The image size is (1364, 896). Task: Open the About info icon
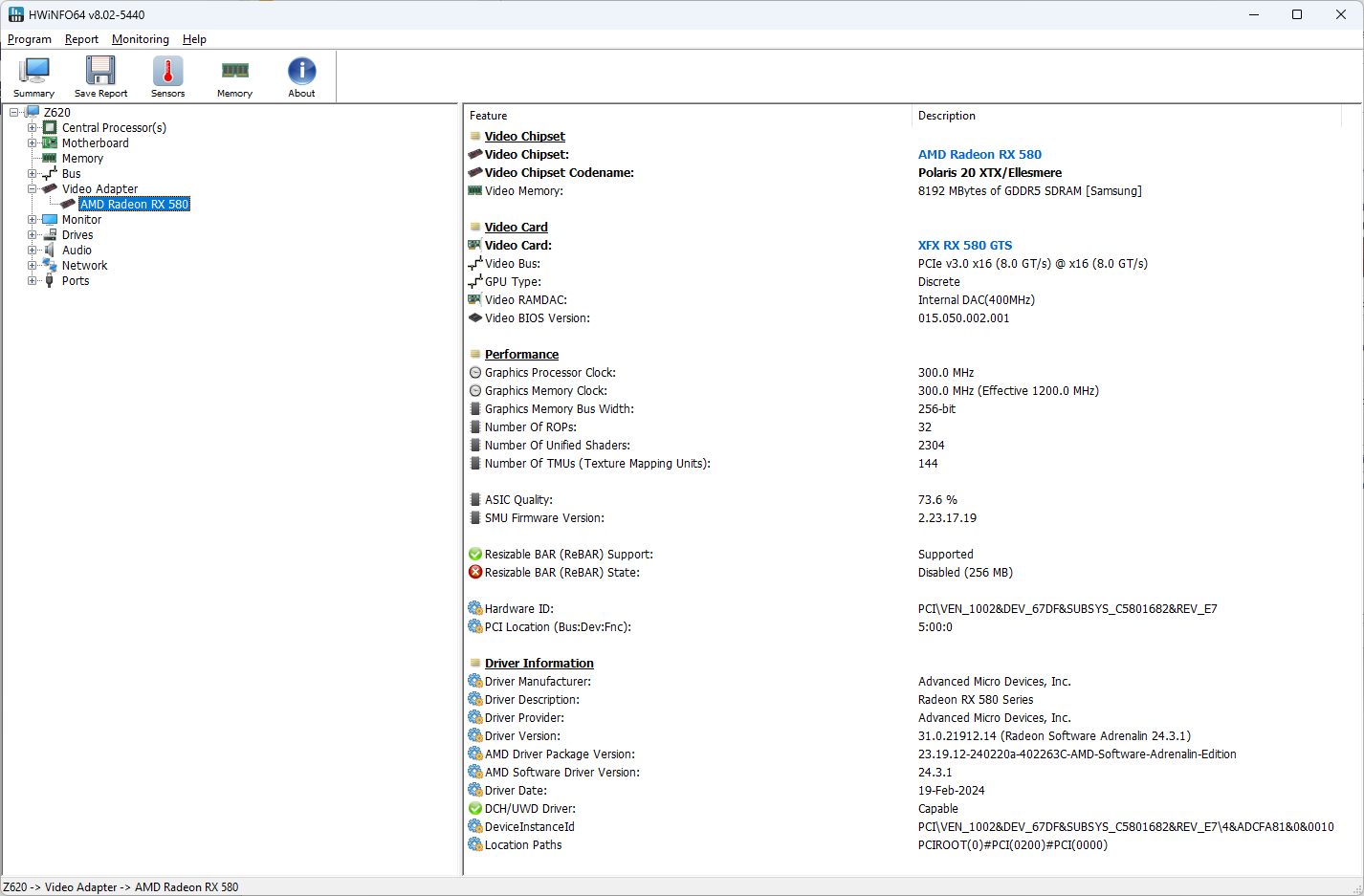pos(301,72)
